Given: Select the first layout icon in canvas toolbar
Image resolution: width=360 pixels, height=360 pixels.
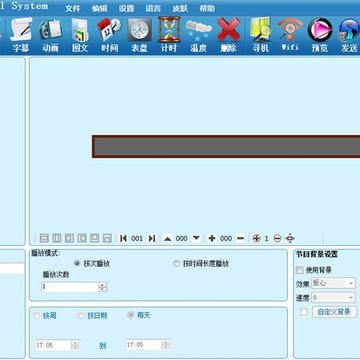Looking at the screenshot, I should 44,238.
